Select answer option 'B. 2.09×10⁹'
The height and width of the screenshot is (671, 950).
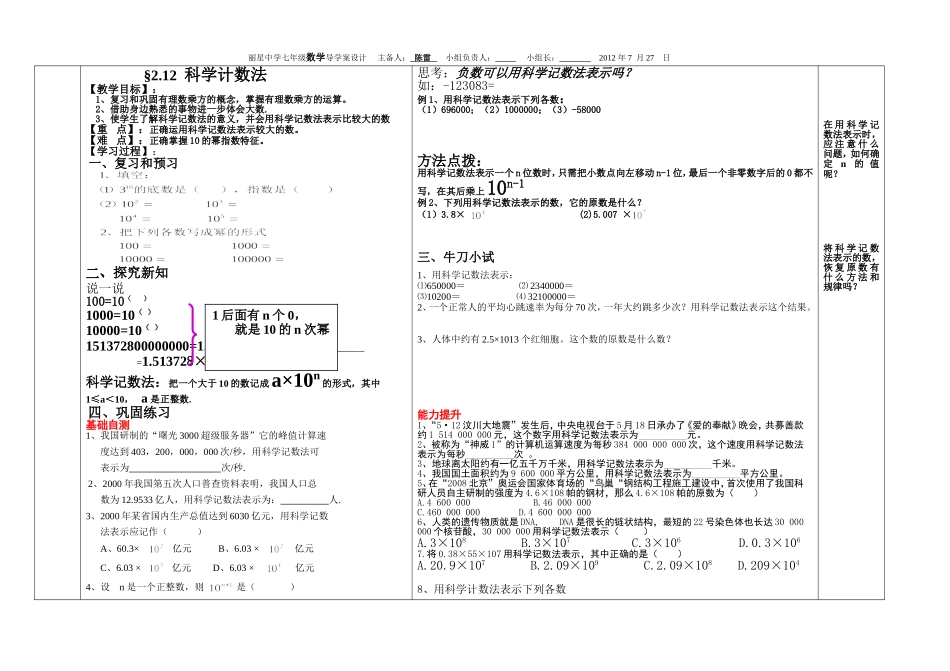tap(564, 566)
